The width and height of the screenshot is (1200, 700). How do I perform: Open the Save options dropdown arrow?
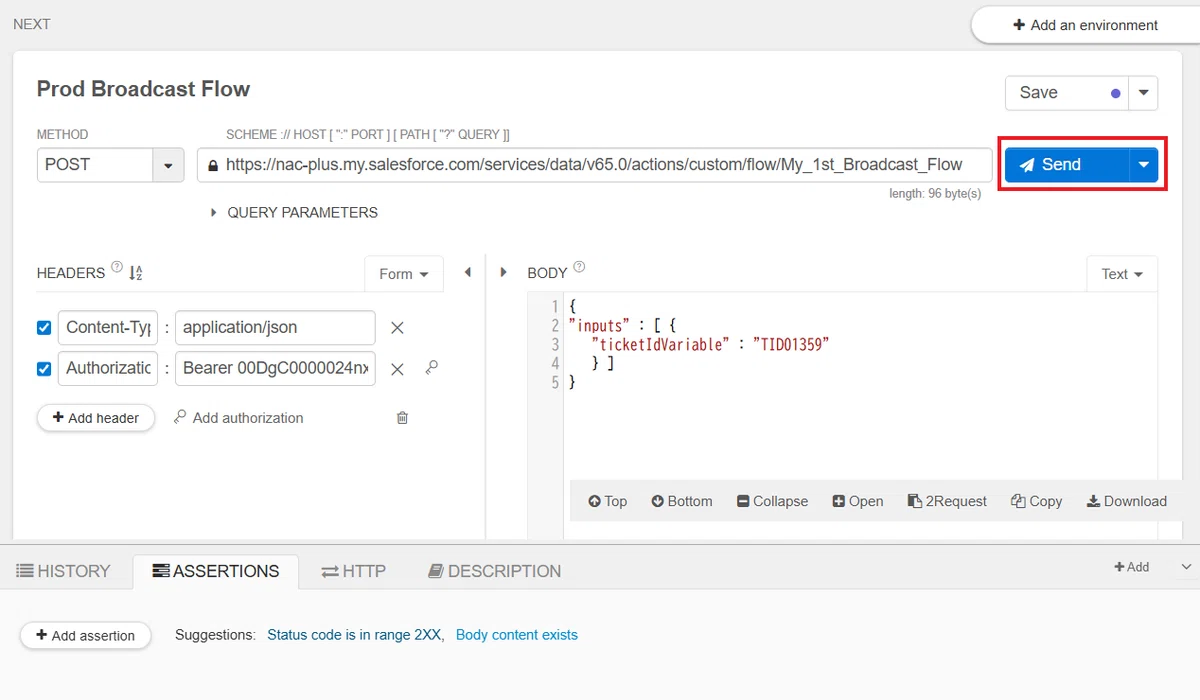1143,93
